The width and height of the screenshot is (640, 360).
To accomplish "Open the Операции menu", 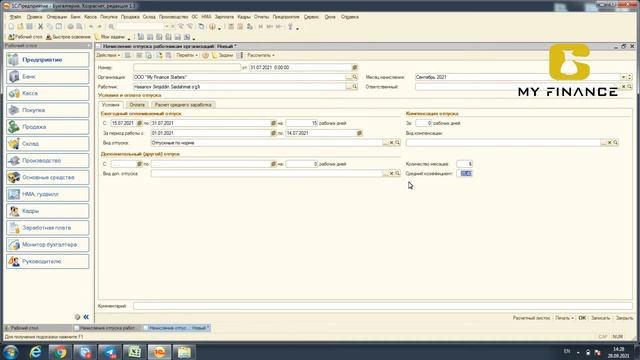I will point(57,17).
